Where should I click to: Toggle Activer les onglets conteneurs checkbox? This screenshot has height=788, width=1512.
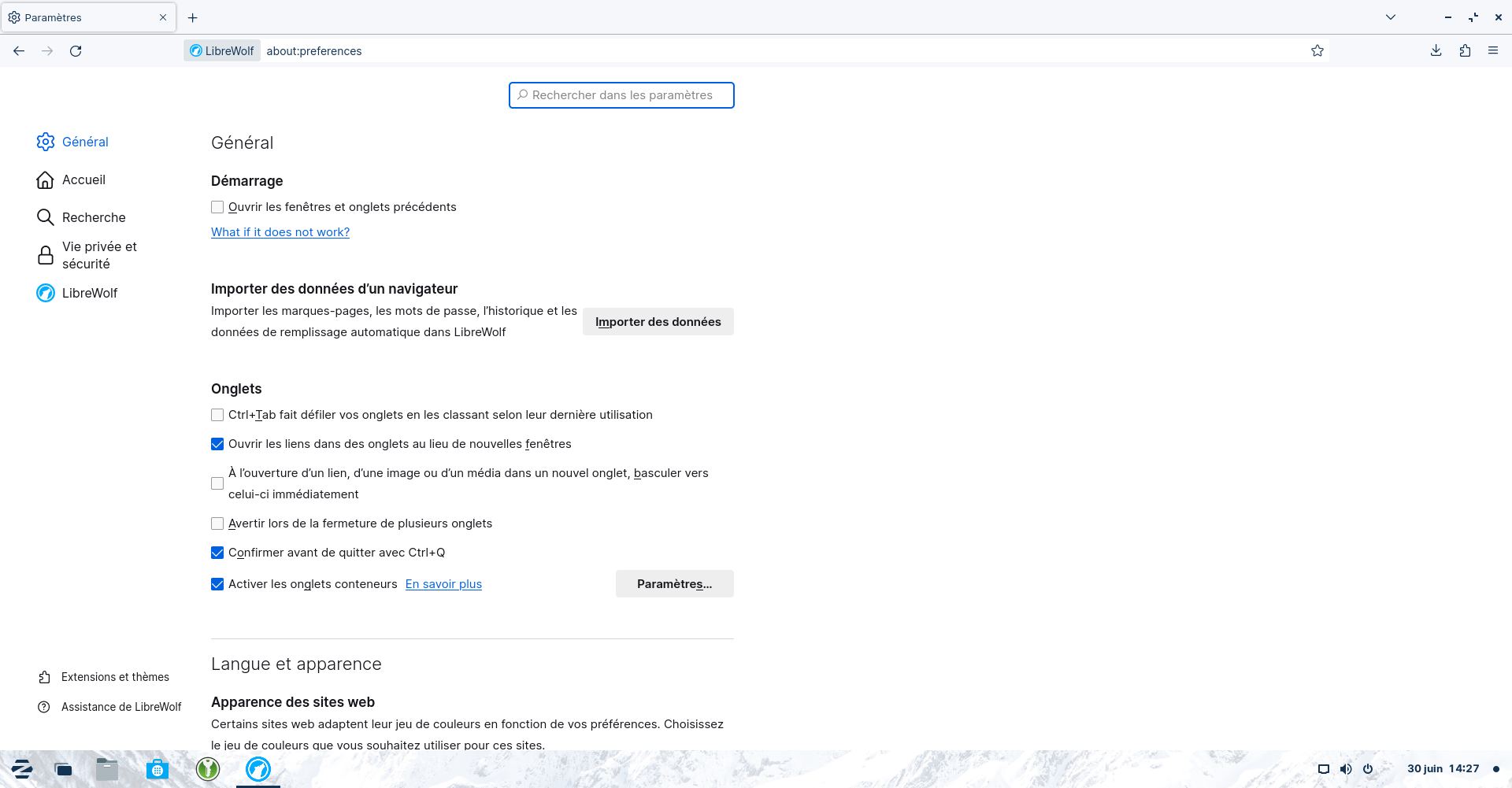pos(217,584)
